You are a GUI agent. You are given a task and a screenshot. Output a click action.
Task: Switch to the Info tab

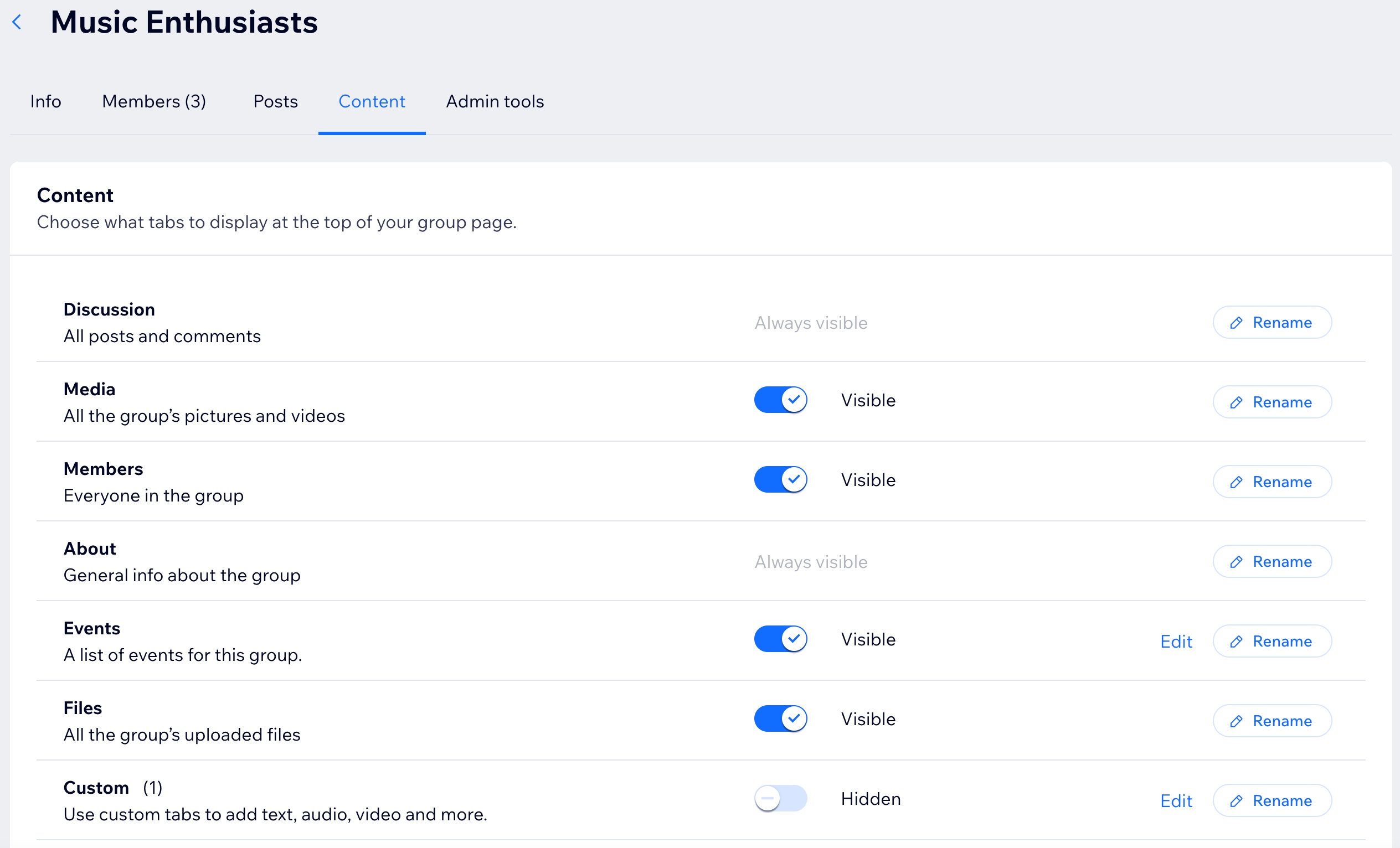[x=46, y=101]
